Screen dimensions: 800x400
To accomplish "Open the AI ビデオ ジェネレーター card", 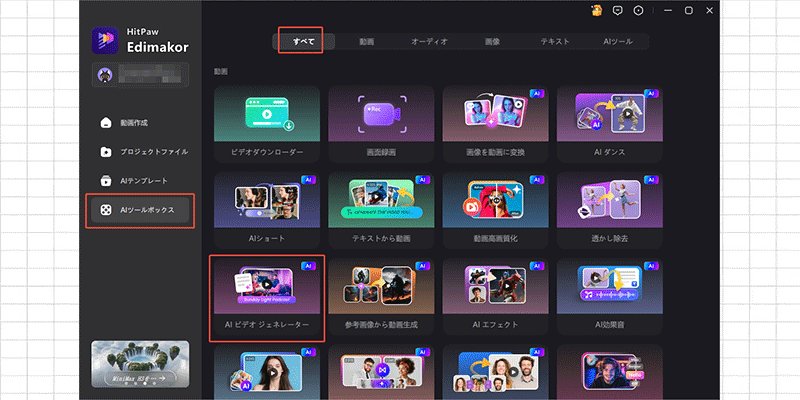I will point(267,296).
